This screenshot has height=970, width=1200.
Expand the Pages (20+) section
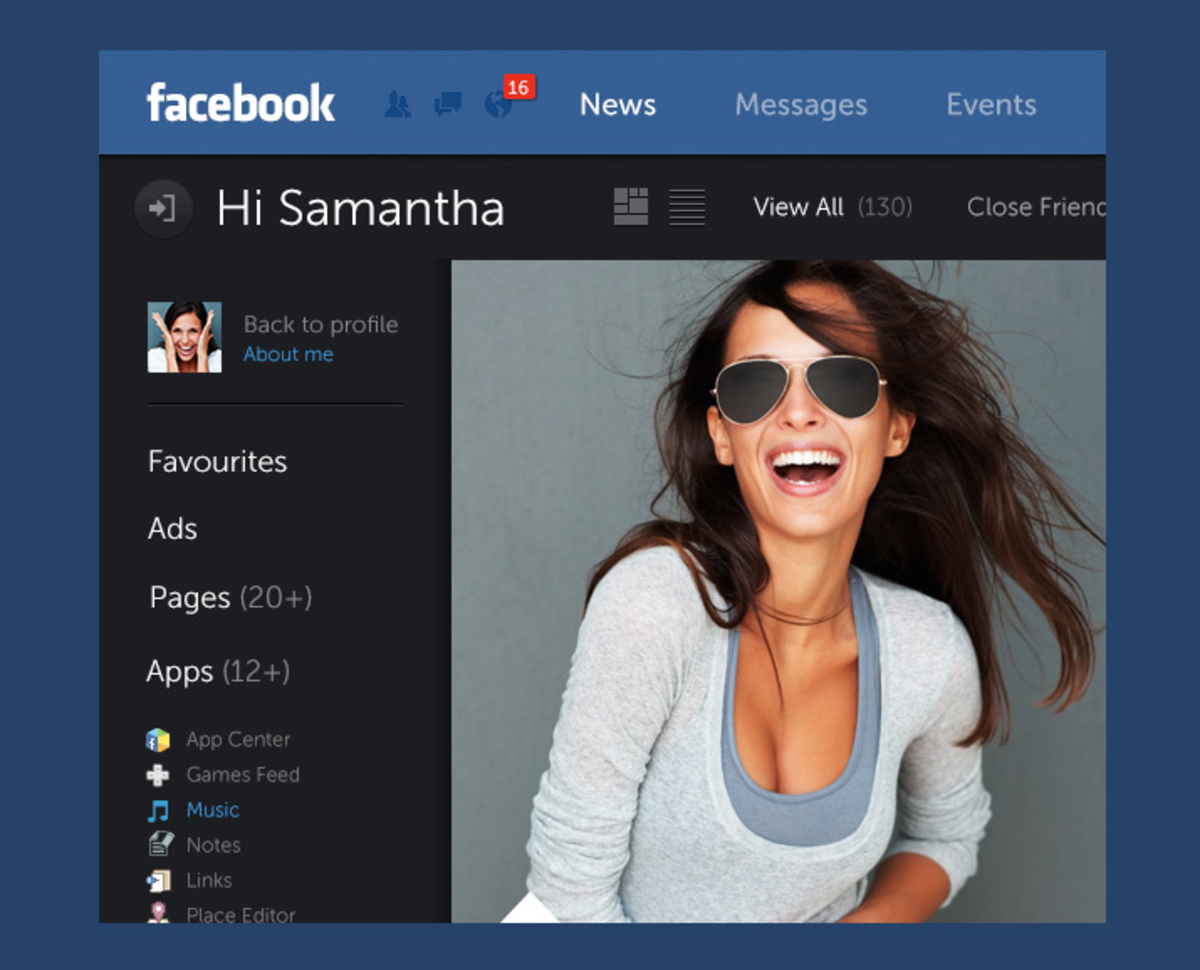(x=230, y=597)
